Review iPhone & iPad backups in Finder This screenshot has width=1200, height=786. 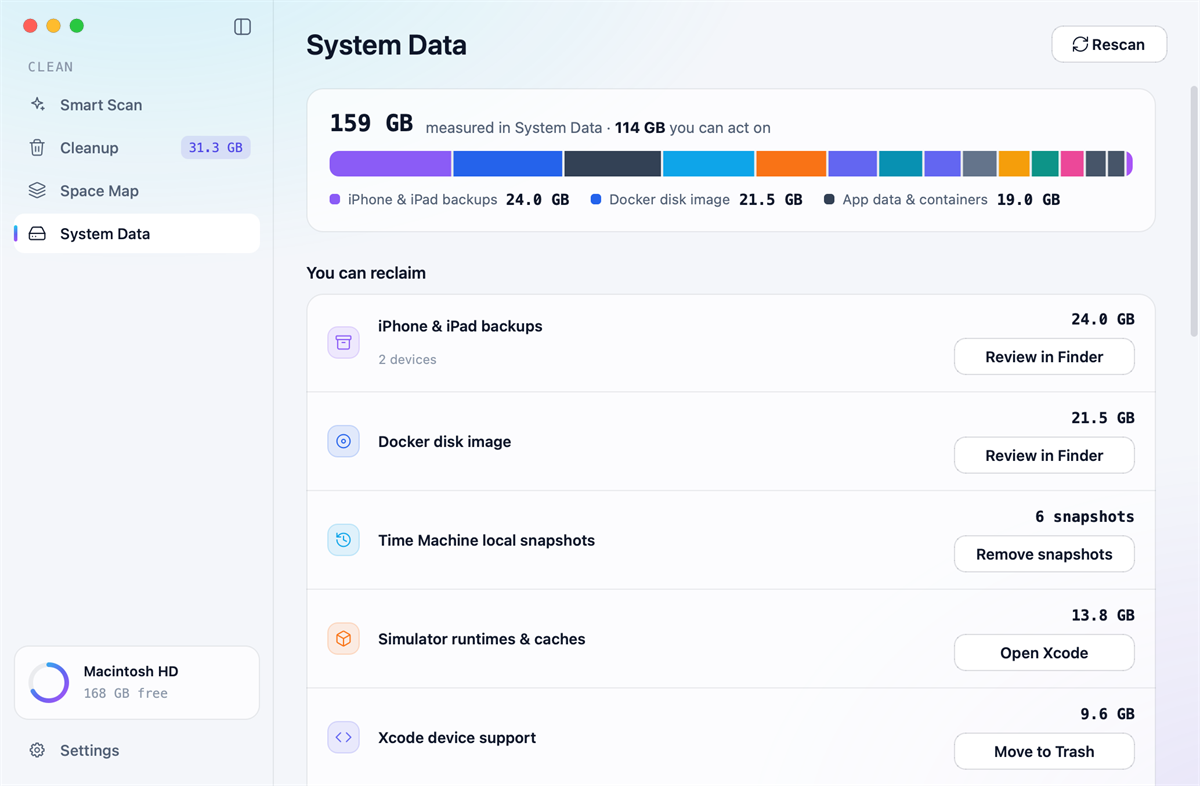(1044, 357)
